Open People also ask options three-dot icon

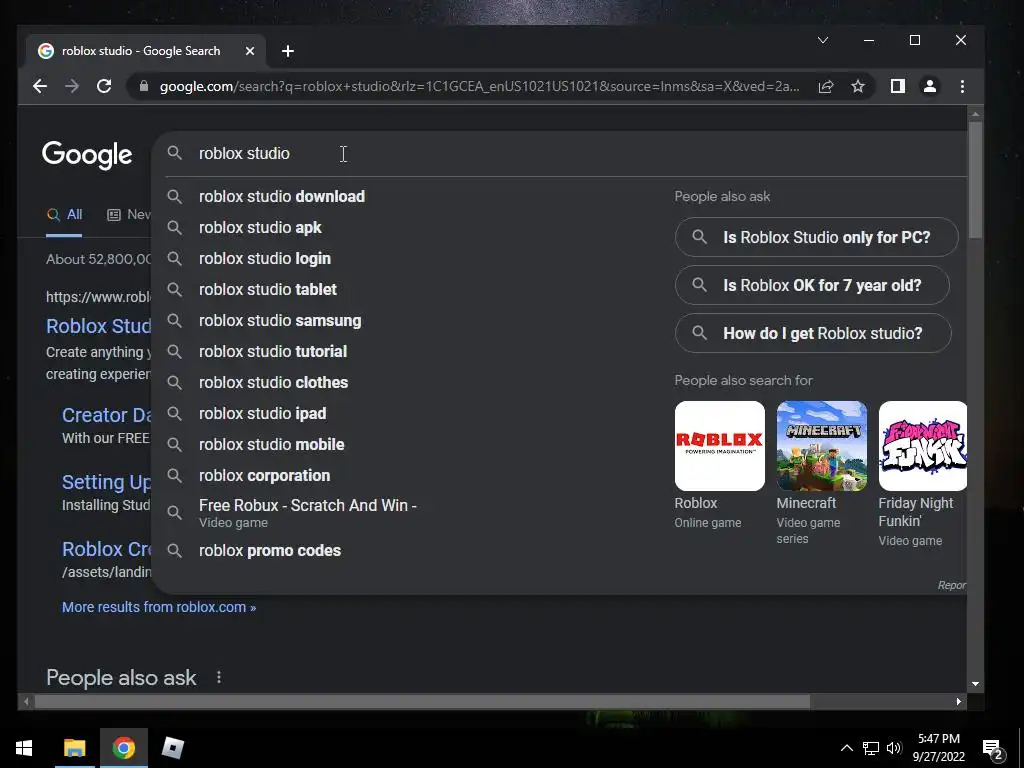click(x=219, y=678)
